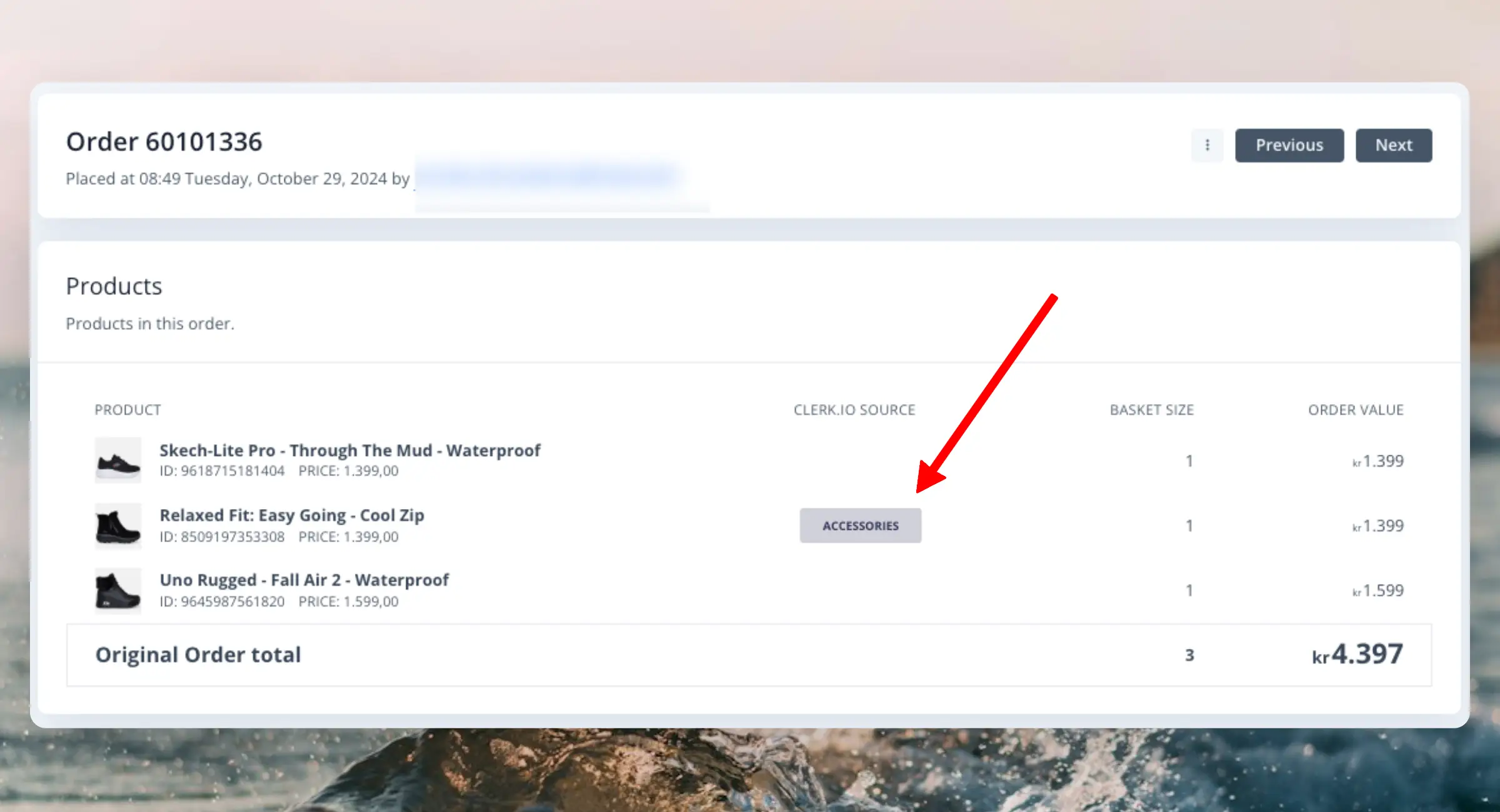Click the Relaxed Fit boot thumbnail
This screenshot has height=812, width=1500.
point(118,526)
